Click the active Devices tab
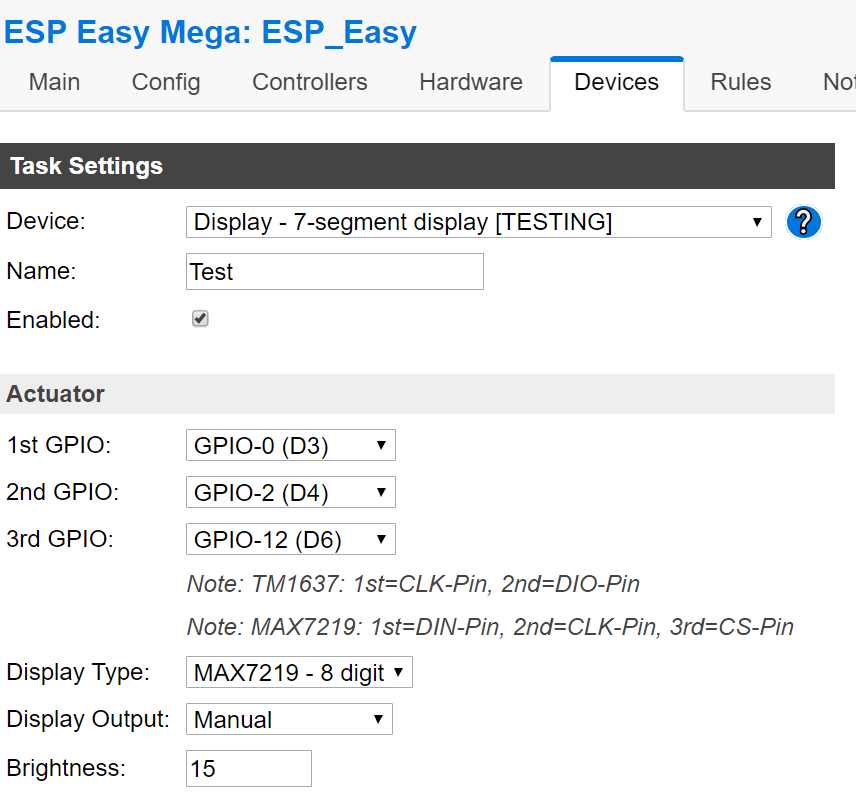 (x=617, y=82)
